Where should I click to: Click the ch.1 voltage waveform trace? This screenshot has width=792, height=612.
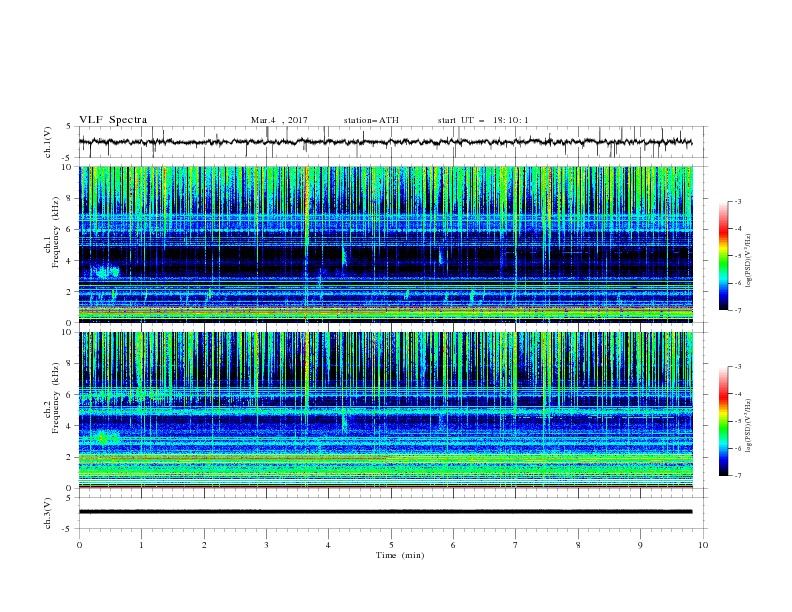click(385, 142)
